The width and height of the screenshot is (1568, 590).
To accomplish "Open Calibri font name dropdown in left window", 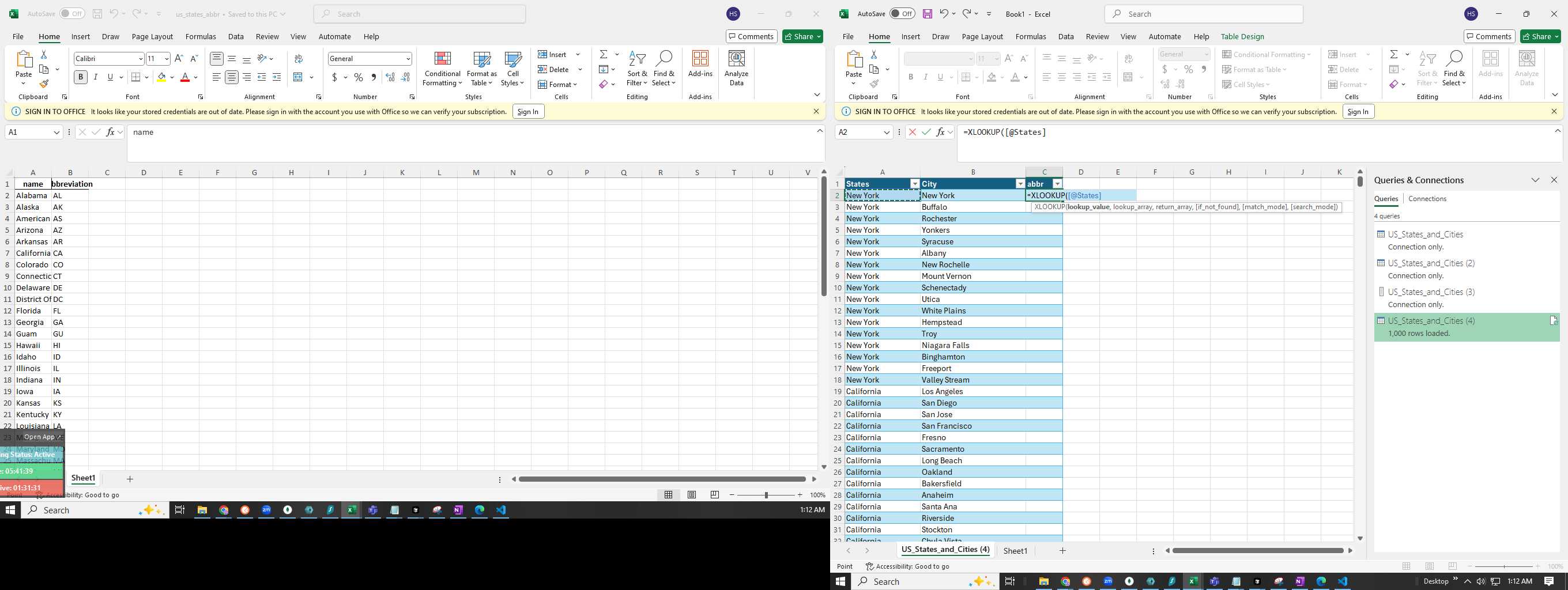I will pyautogui.click(x=141, y=58).
